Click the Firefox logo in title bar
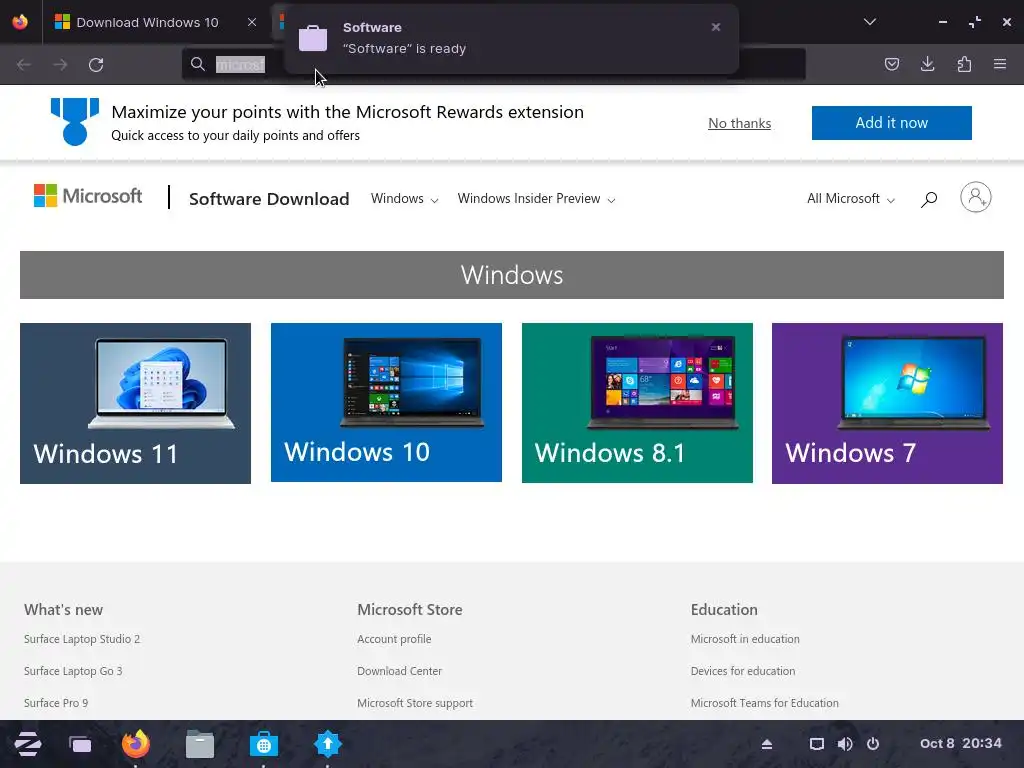This screenshot has height=768, width=1024. 20,22
